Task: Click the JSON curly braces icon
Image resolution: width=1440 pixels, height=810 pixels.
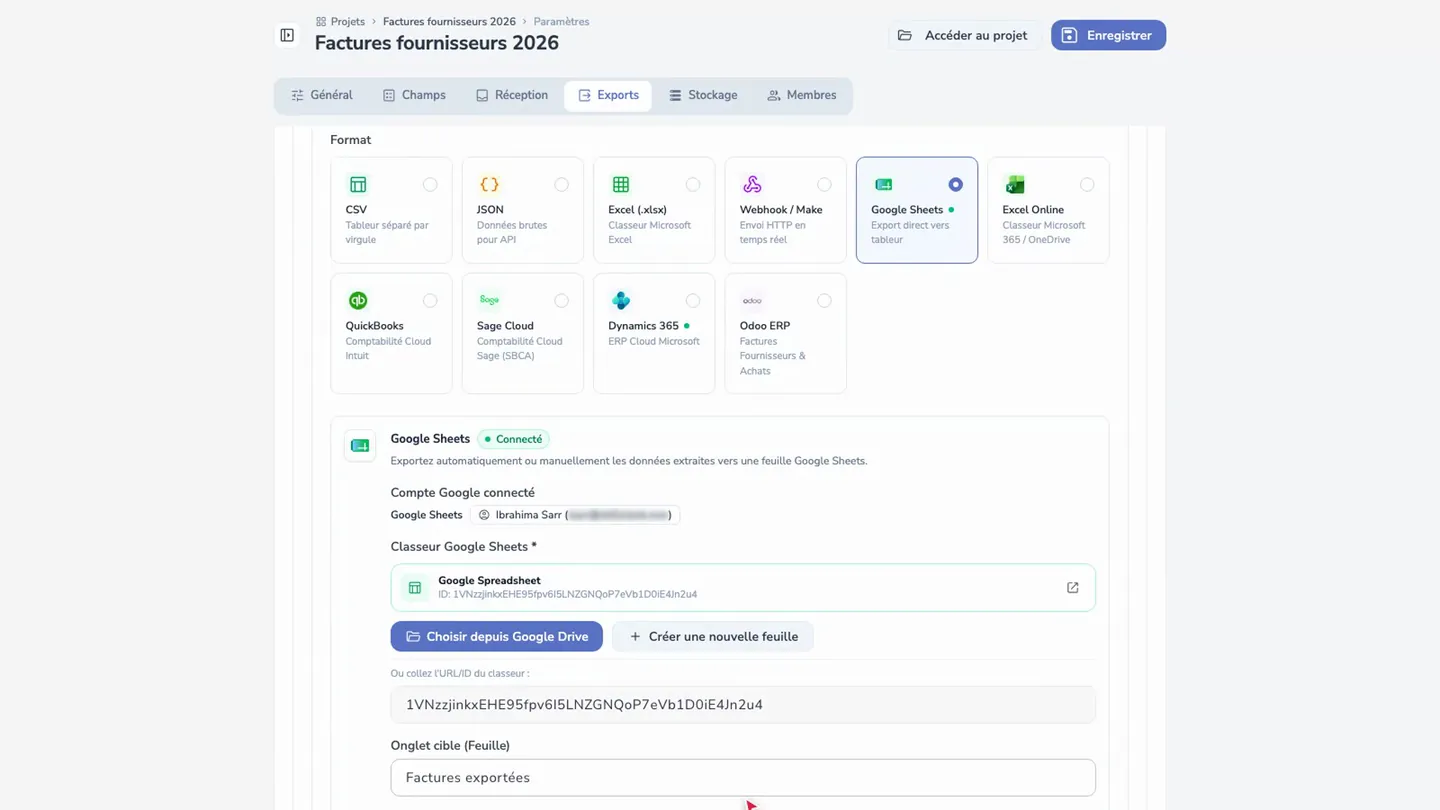Action: pos(489,184)
